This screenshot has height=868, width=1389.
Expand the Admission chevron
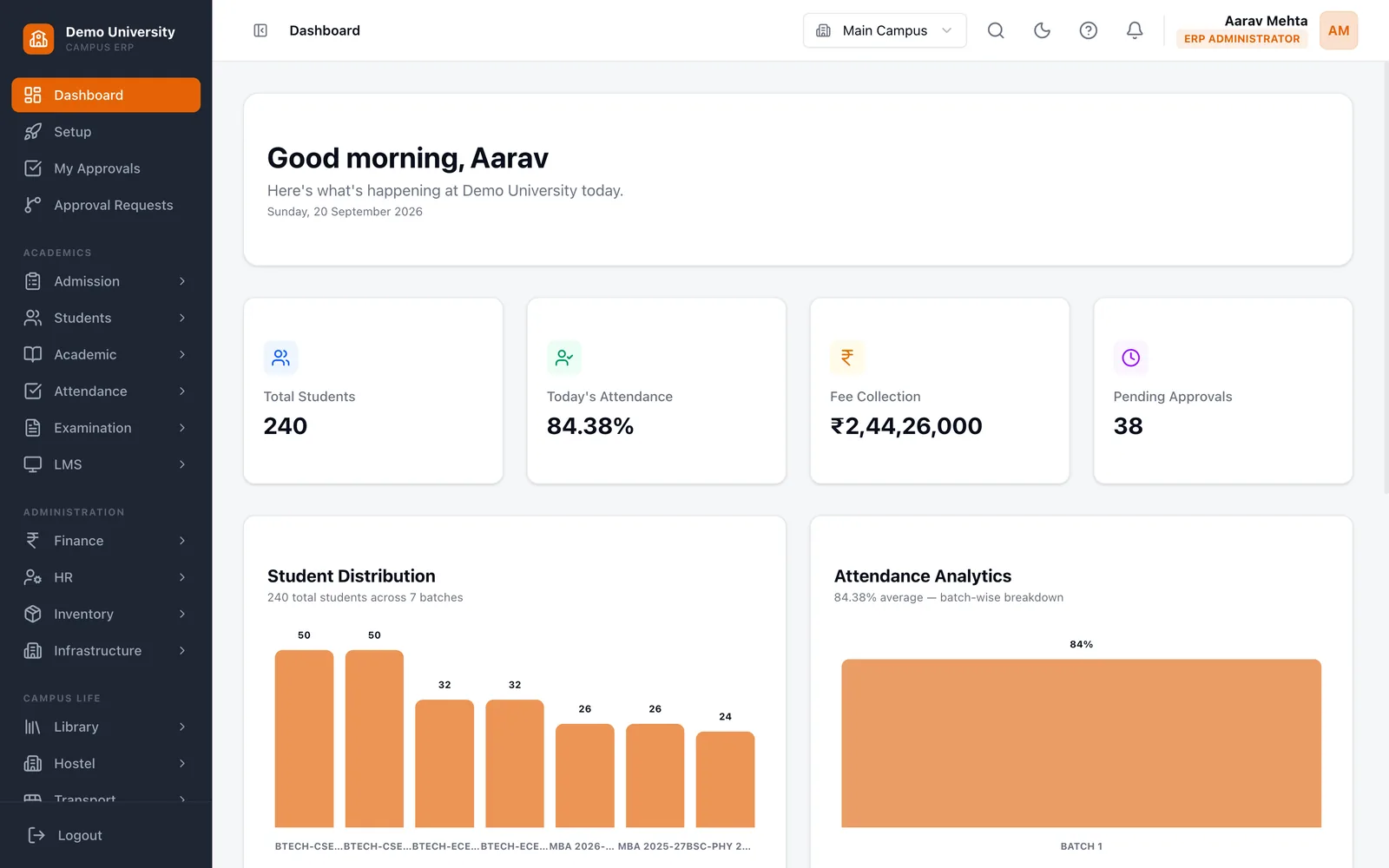coord(182,281)
